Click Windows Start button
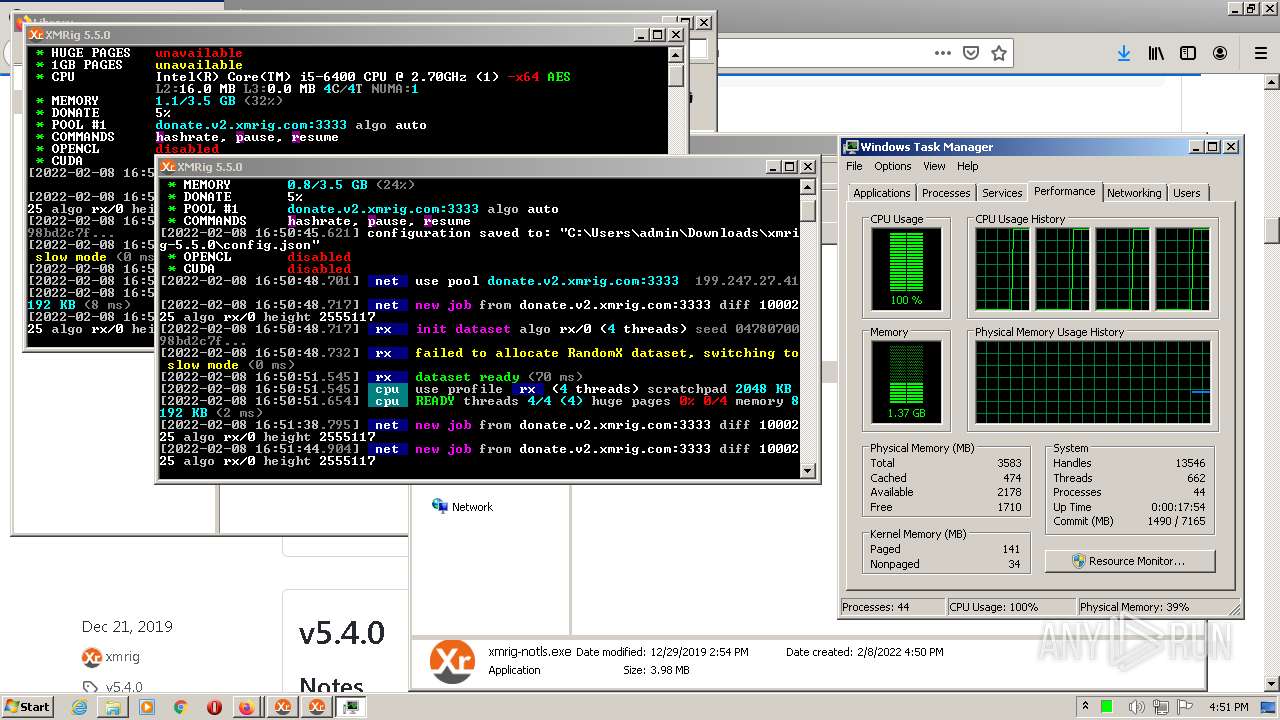 pyautogui.click(x=28, y=707)
